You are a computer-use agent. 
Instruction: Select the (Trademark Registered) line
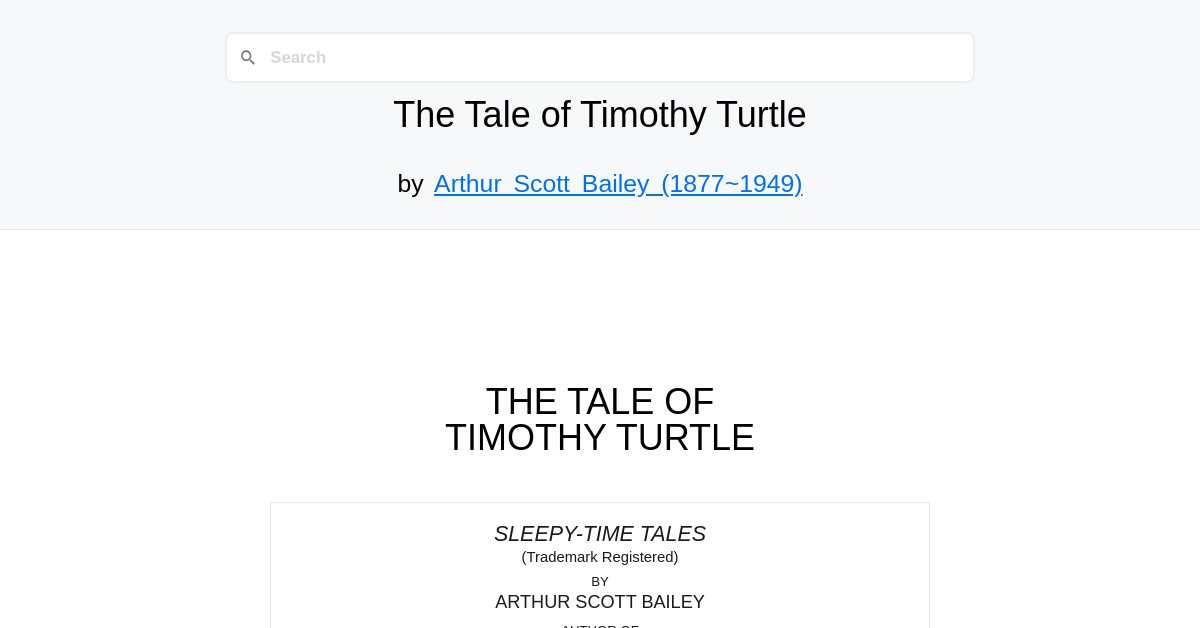600,557
